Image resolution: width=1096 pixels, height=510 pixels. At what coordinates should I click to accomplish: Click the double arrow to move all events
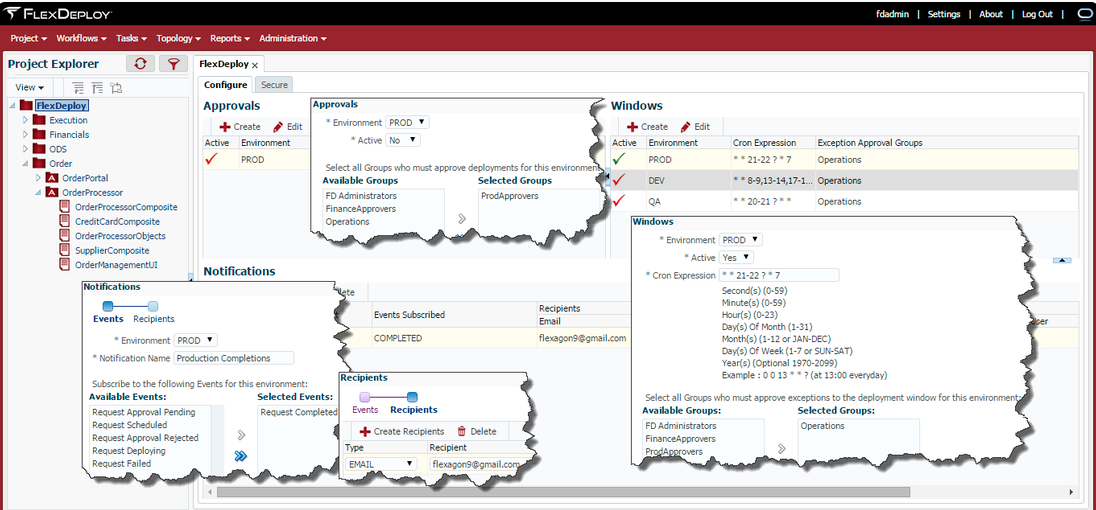click(x=241, y=456)
